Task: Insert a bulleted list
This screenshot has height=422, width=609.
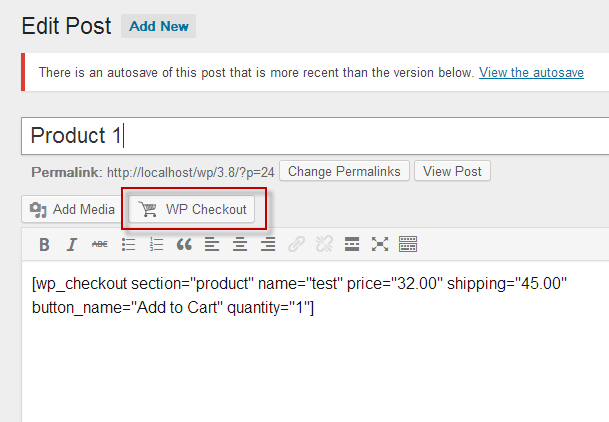Action: point(129,245)
